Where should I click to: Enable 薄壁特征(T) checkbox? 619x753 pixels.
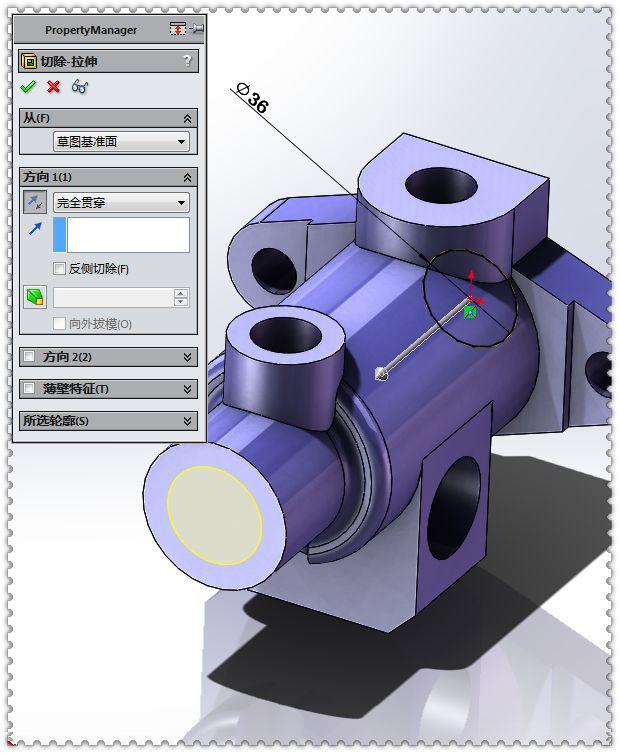pyautogui.click(x=29, y=388)
